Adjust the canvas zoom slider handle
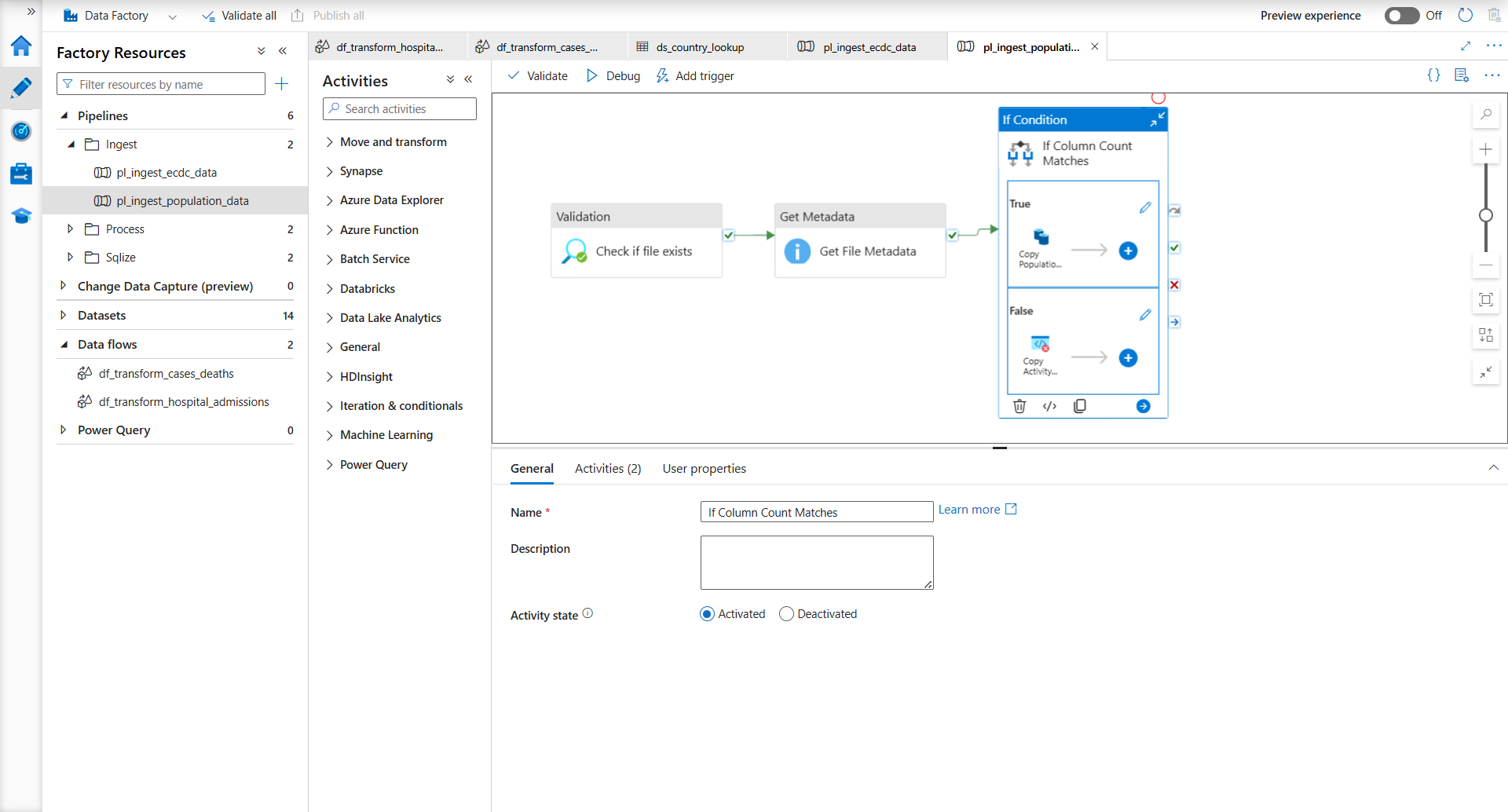This screenshot has height=812, width=1508. 1485,215
